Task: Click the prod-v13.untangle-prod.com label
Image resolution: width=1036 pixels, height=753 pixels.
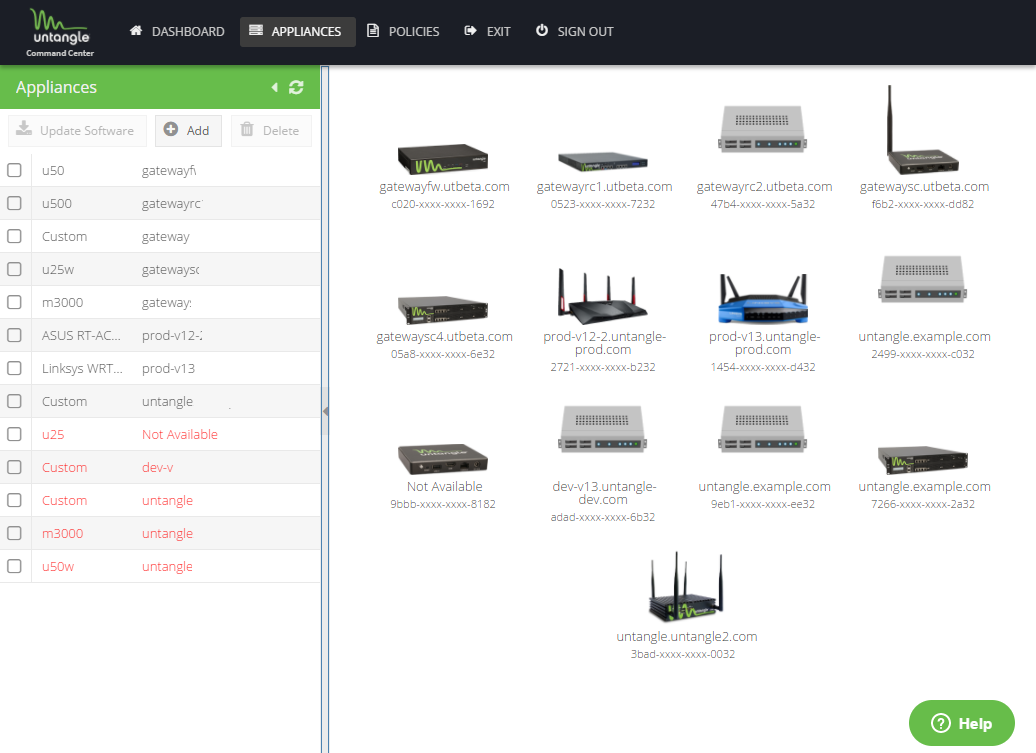Action: pyautogui.click(x=764, y=343)
